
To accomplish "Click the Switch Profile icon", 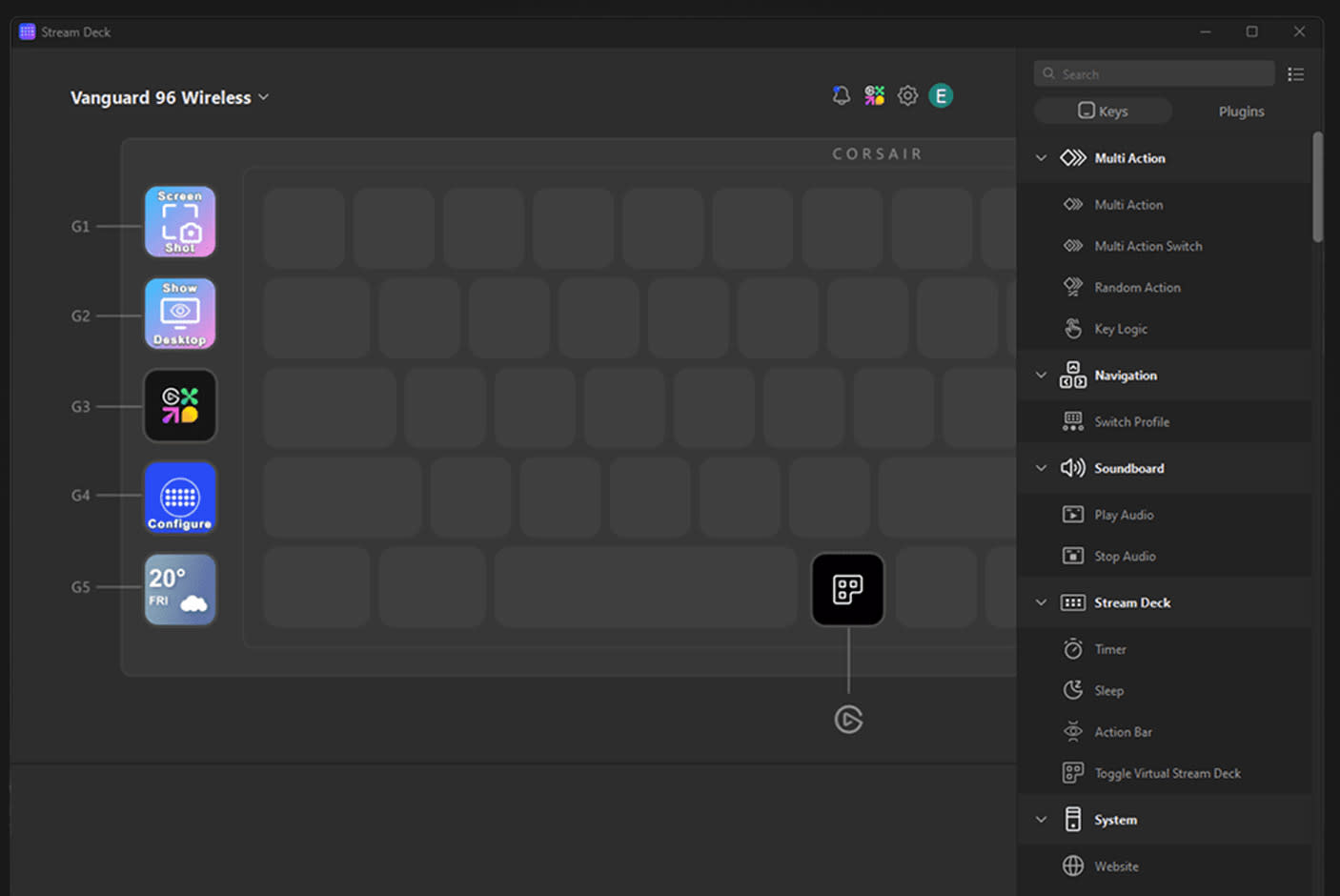I will pos(1073,421).
